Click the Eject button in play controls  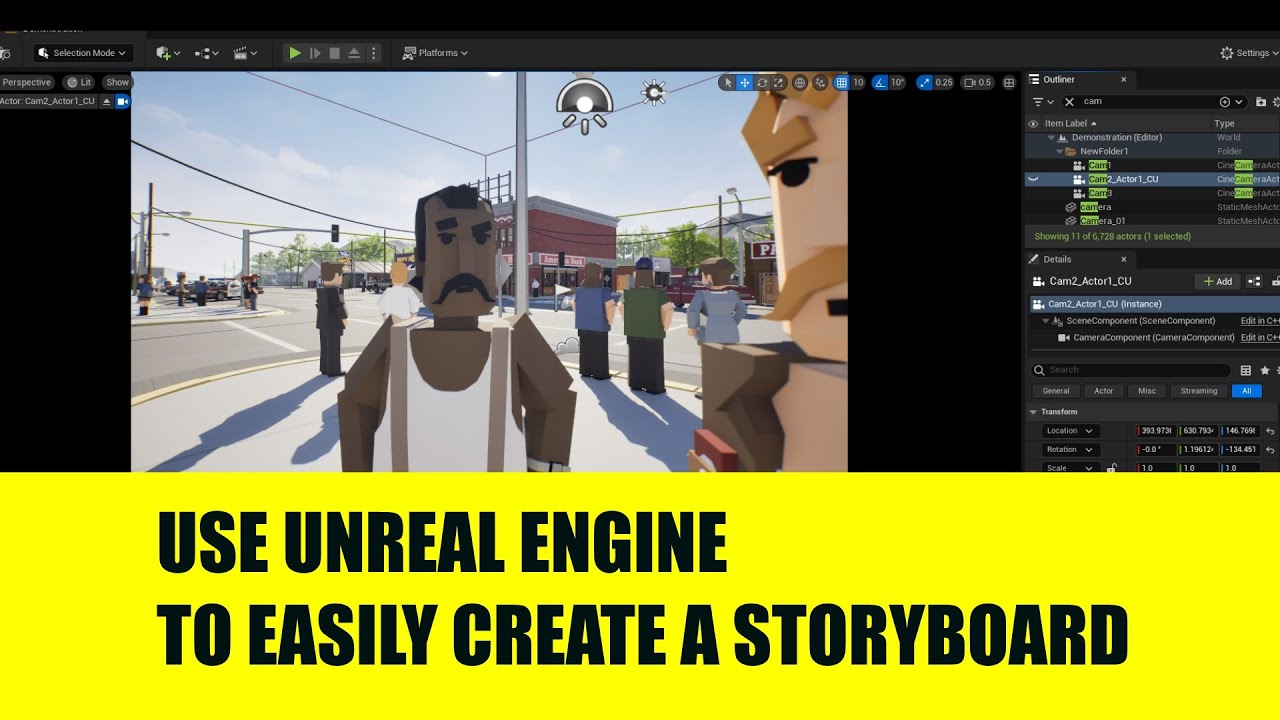coord(354,53)
